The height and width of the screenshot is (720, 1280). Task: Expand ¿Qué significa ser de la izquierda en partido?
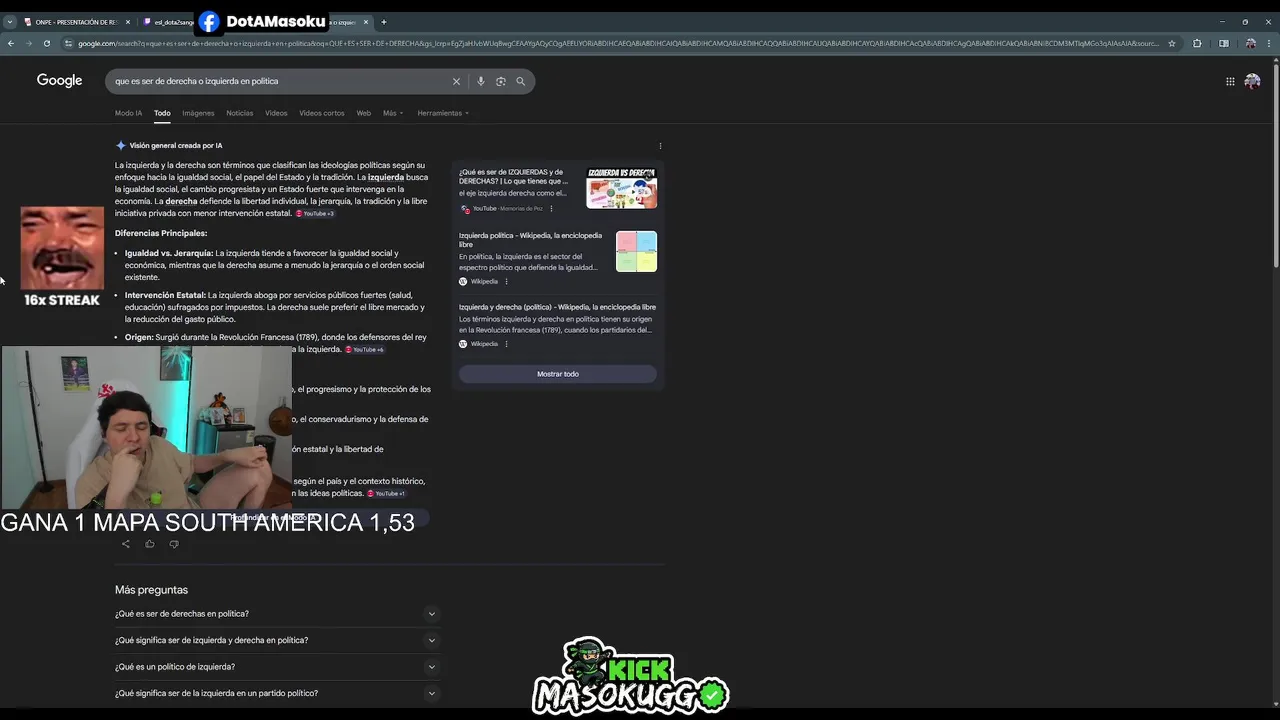[x=277, y=693]
